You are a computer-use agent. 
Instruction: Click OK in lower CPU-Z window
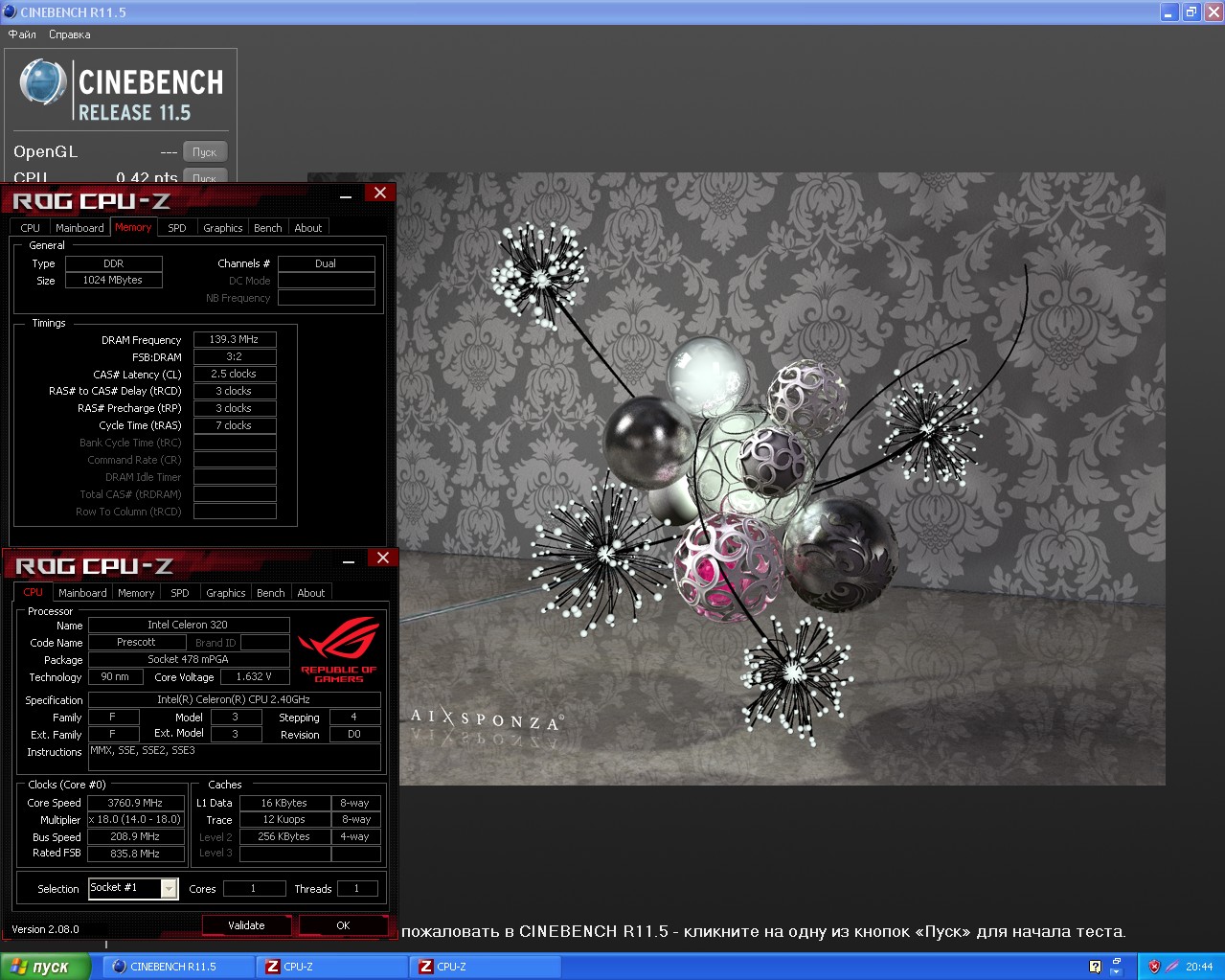click(343, 925)
